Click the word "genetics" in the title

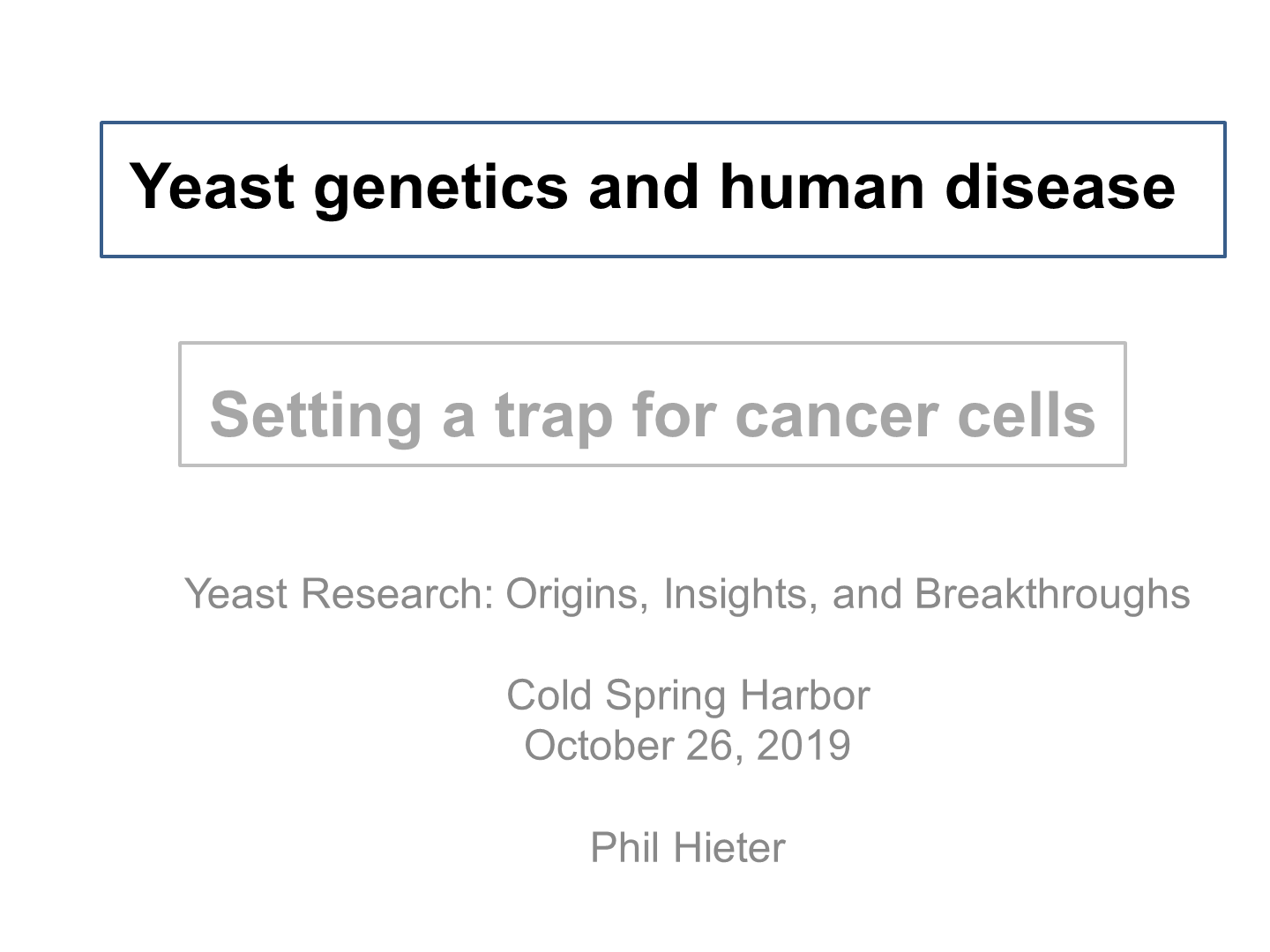(441, 188)
